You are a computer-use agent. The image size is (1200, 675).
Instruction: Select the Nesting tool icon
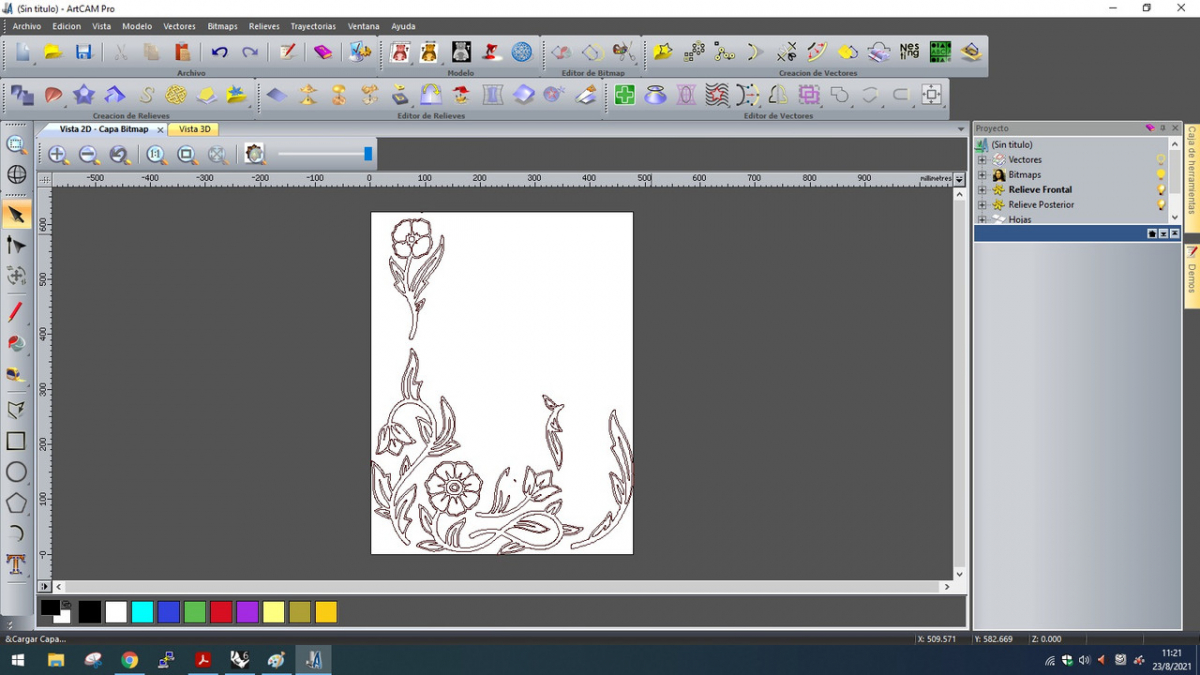tap(909, 51)
